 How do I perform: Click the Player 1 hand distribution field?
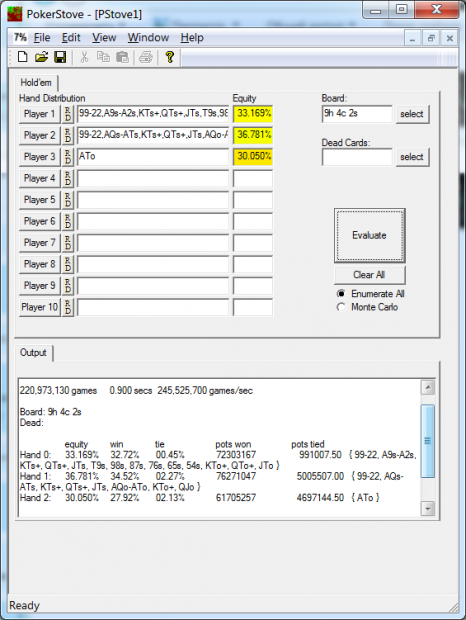tap(153, 114)
